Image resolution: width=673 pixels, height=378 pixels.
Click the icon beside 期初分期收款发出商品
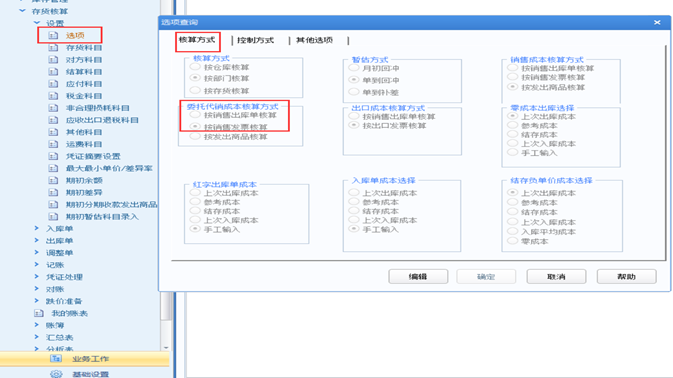pyautogui.click(x=53, y=204)
